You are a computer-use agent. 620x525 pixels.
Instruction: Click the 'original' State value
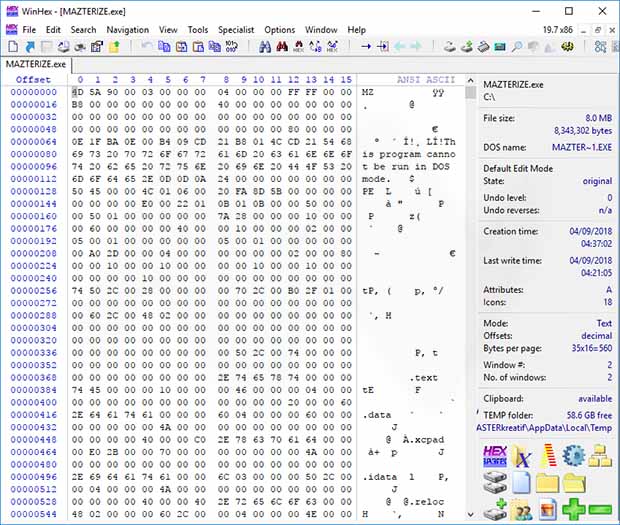[597, 181]
